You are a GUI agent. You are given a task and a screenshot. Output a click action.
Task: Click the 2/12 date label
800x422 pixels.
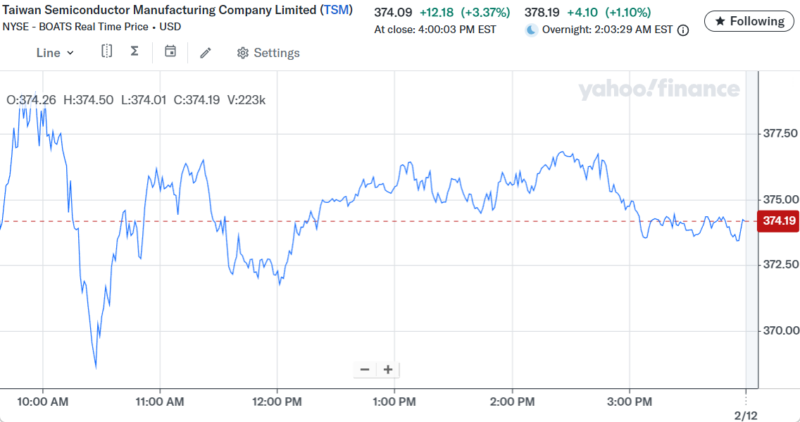[744, 413]
